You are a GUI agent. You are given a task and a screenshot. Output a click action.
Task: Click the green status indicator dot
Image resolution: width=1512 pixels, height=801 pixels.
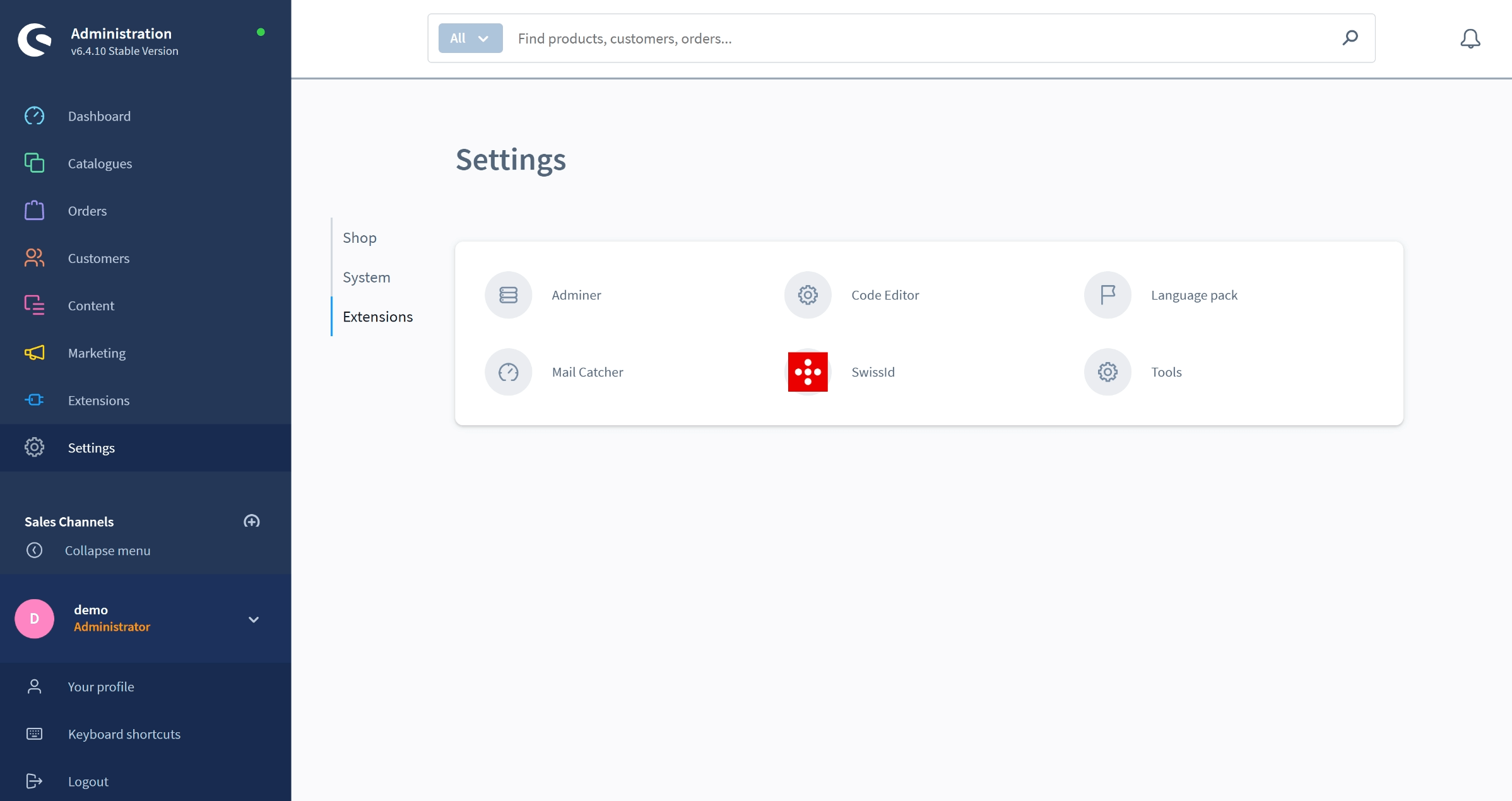pos(261,32)
